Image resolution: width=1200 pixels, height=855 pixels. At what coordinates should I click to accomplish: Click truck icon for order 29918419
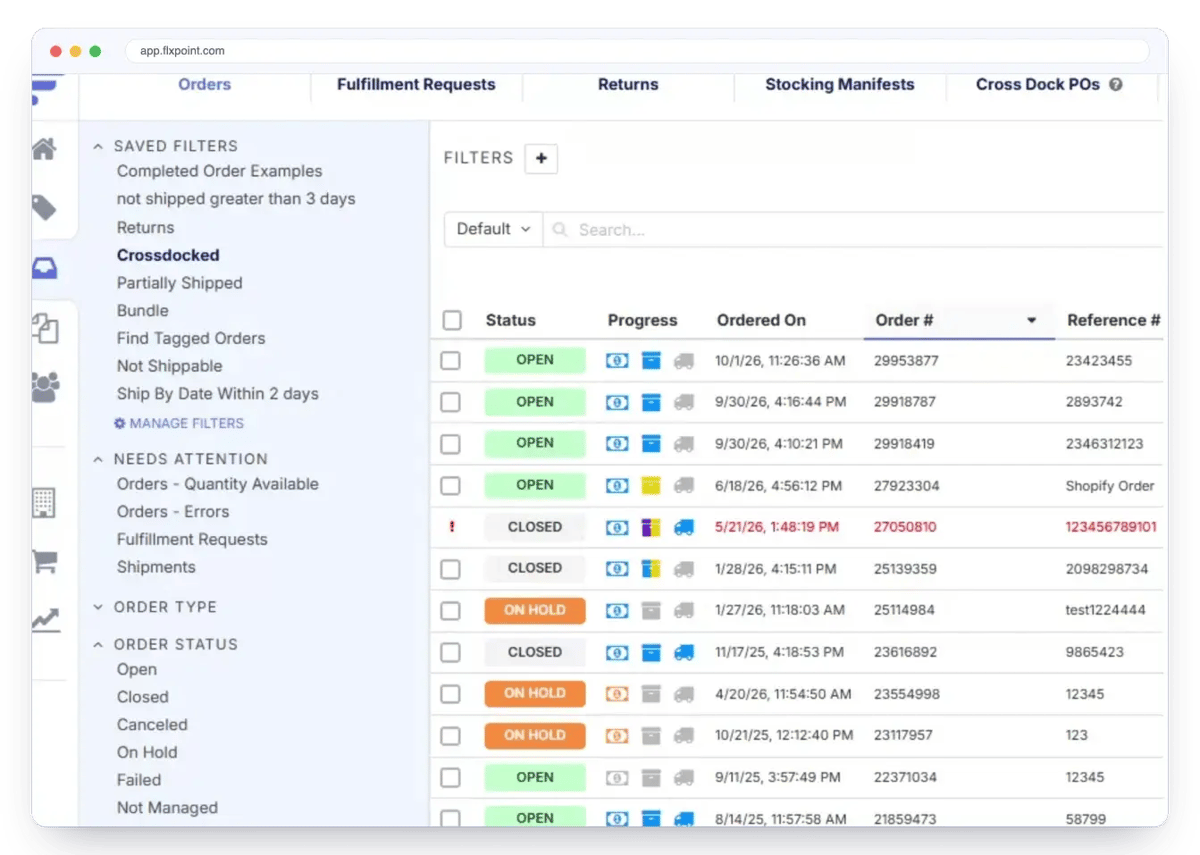click(684, 443)
